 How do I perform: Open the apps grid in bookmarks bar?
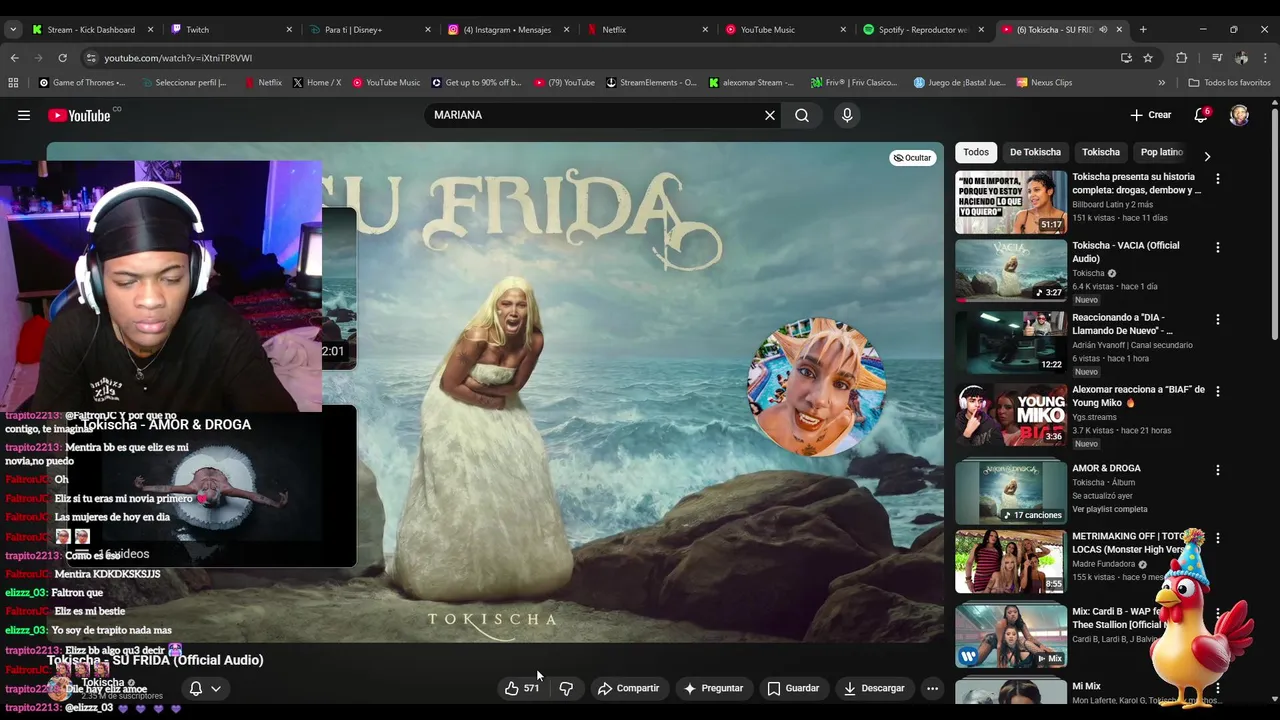13,83
